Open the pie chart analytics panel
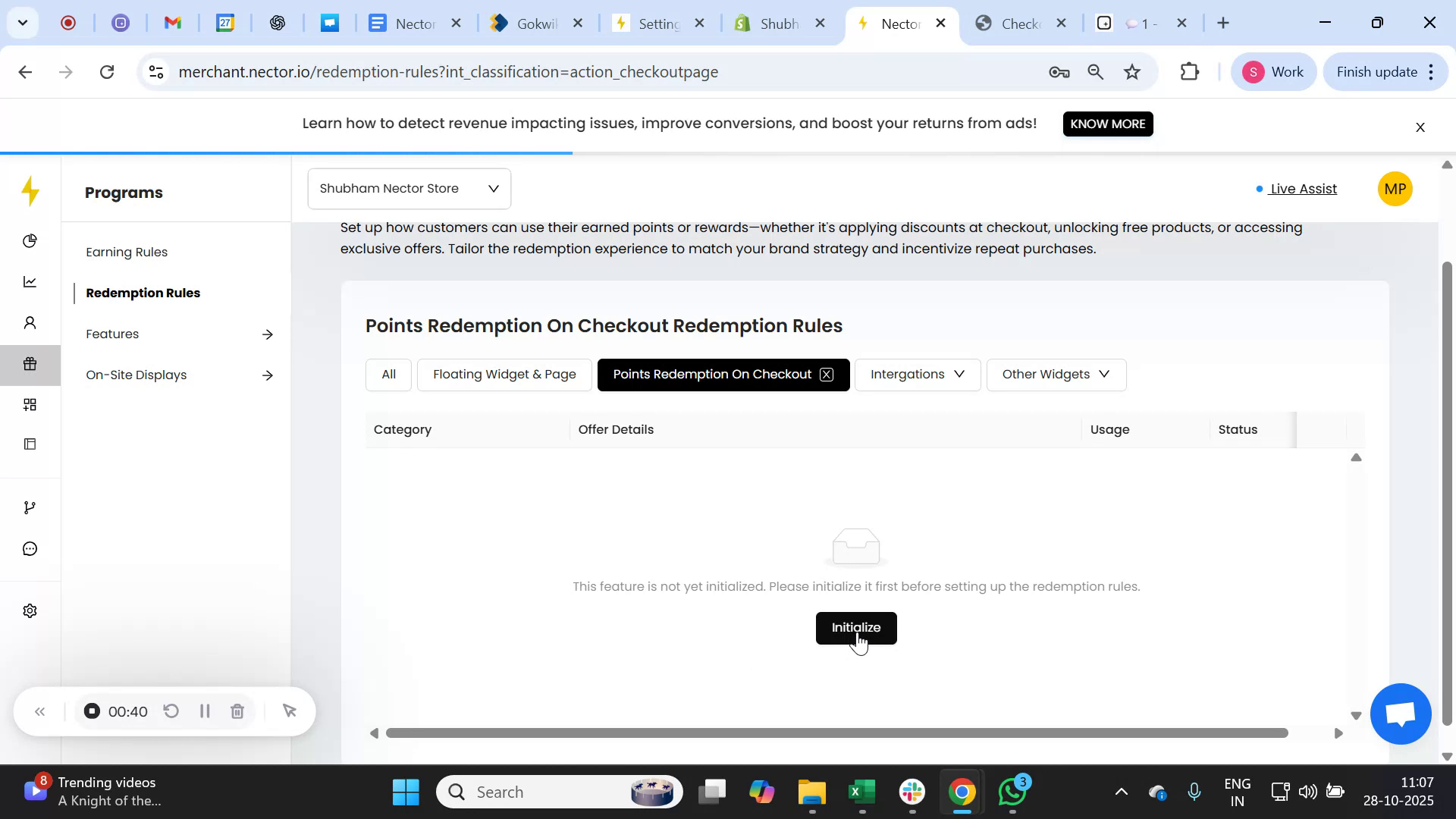The image size is (1456, 819). coord(30,240)
